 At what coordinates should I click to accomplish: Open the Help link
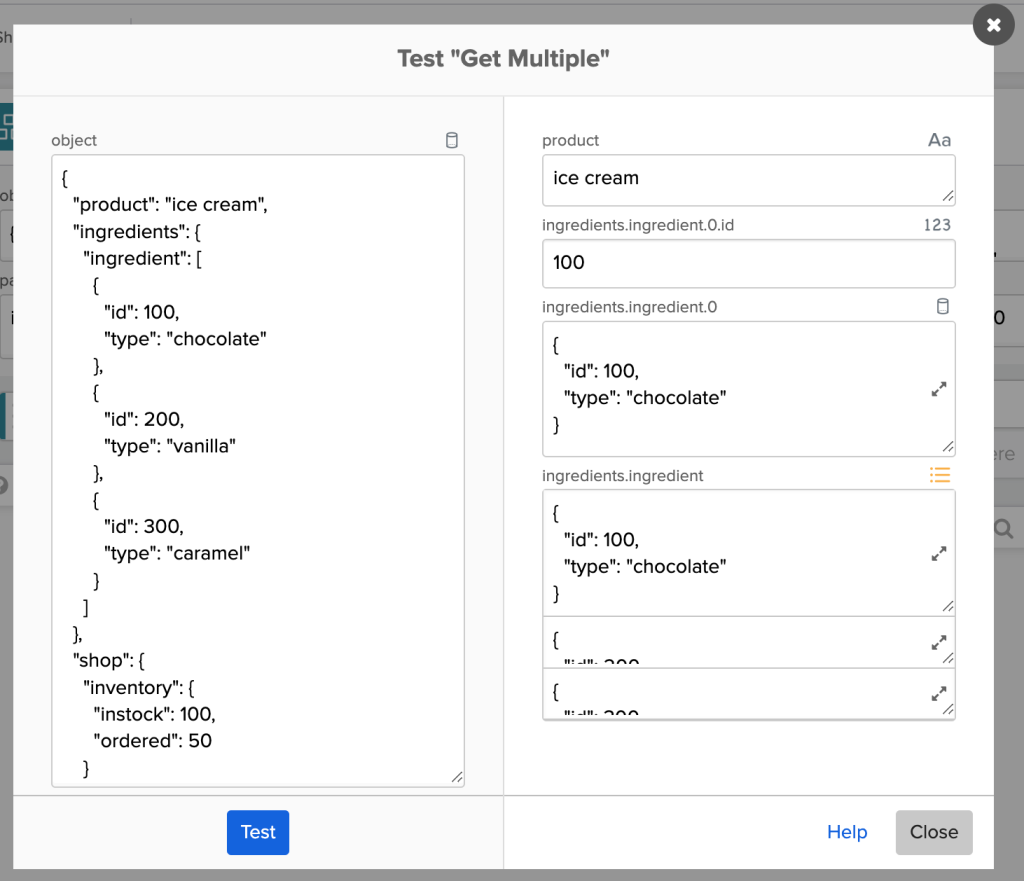[847, 832]
